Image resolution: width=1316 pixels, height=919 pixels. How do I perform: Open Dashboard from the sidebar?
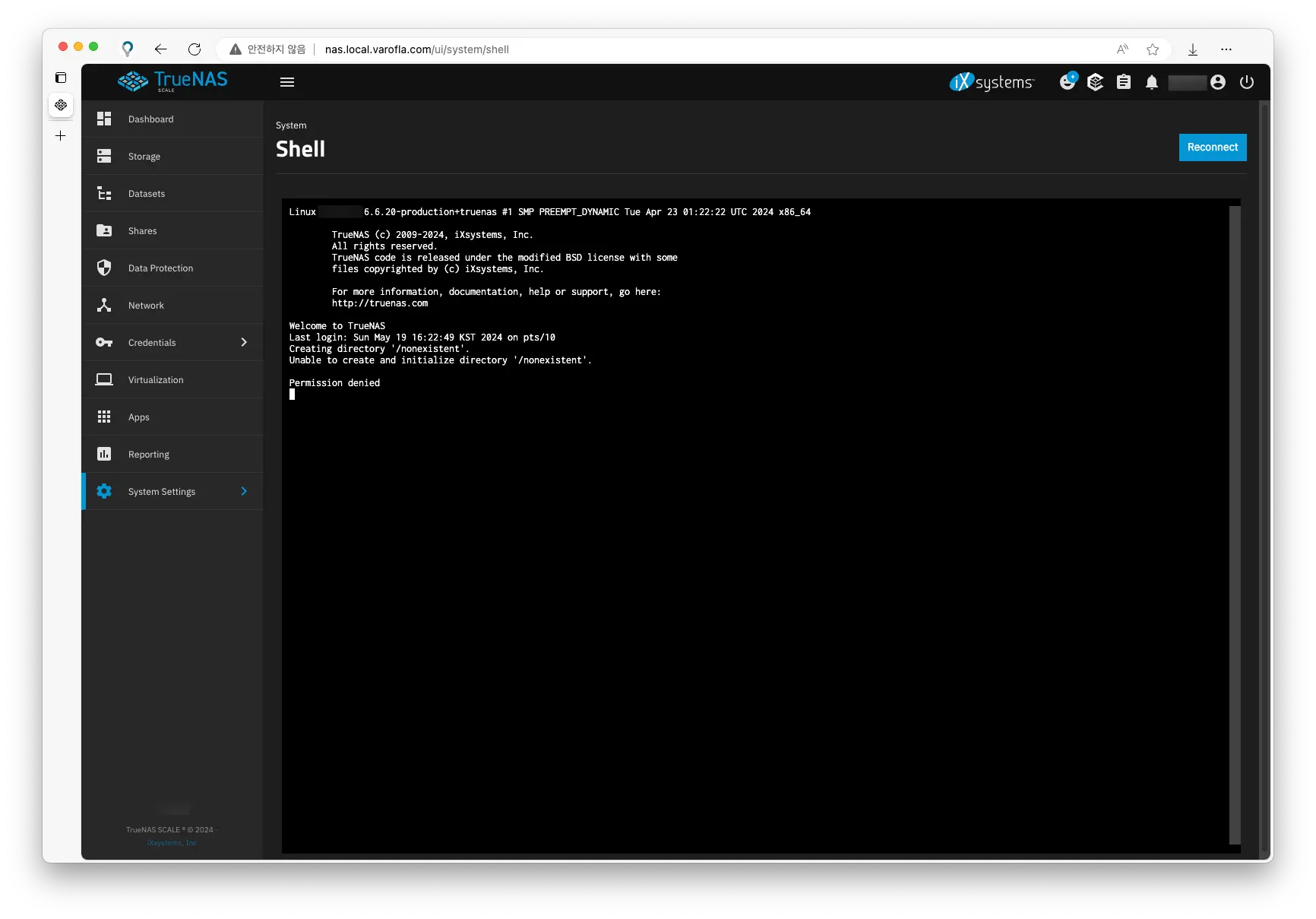[172, 119]
